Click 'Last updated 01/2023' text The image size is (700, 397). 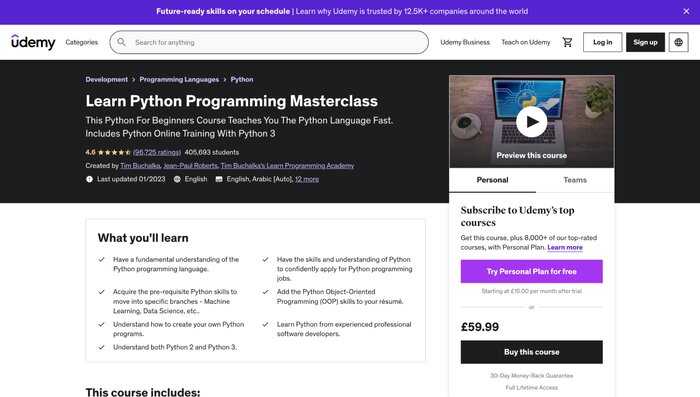click(131, 179)
